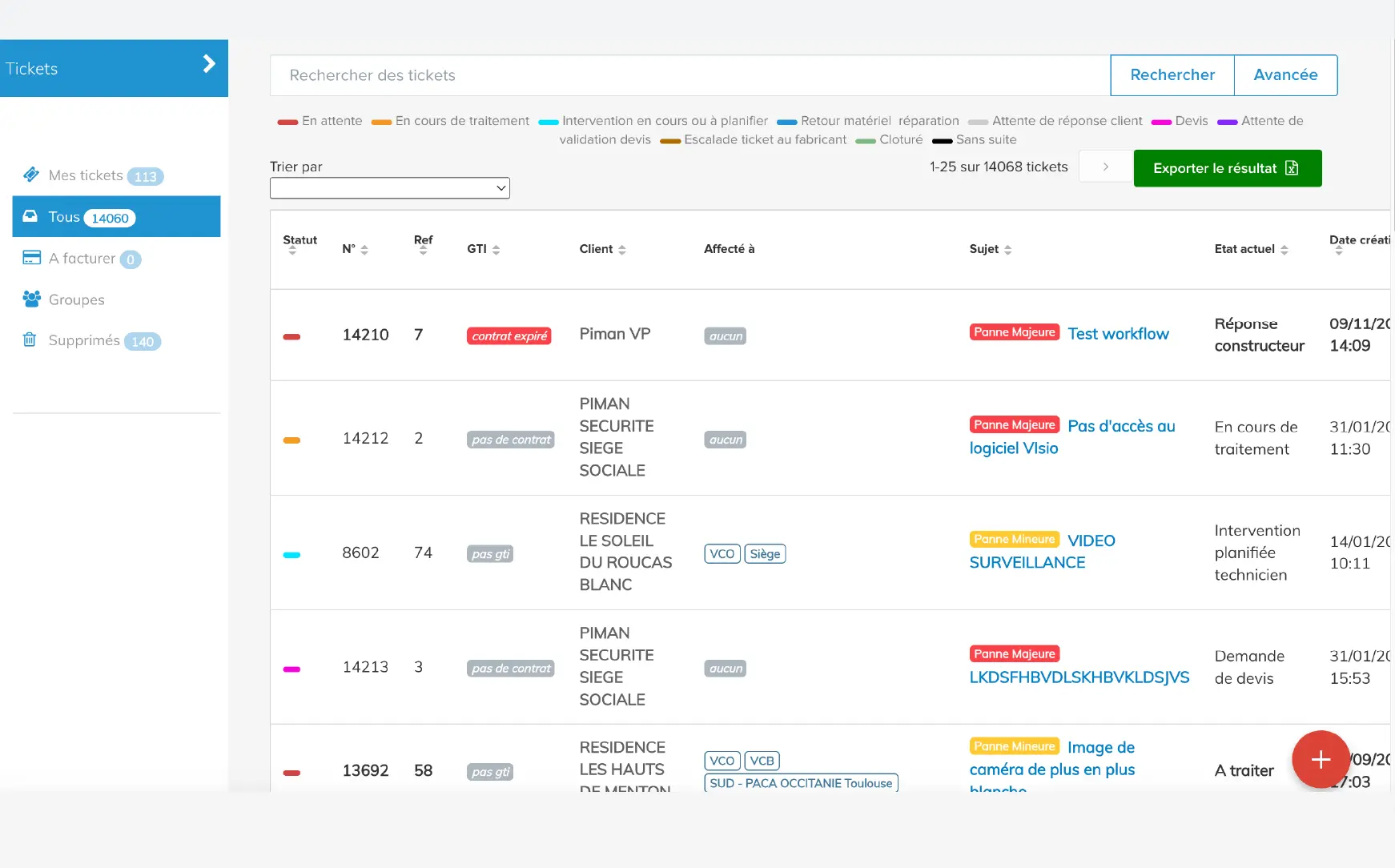Collapse the Tickets sidebar chevron arrow
Image resolution: width=1395 pixels, height=868 pixels.
click(x=209, y=64)
